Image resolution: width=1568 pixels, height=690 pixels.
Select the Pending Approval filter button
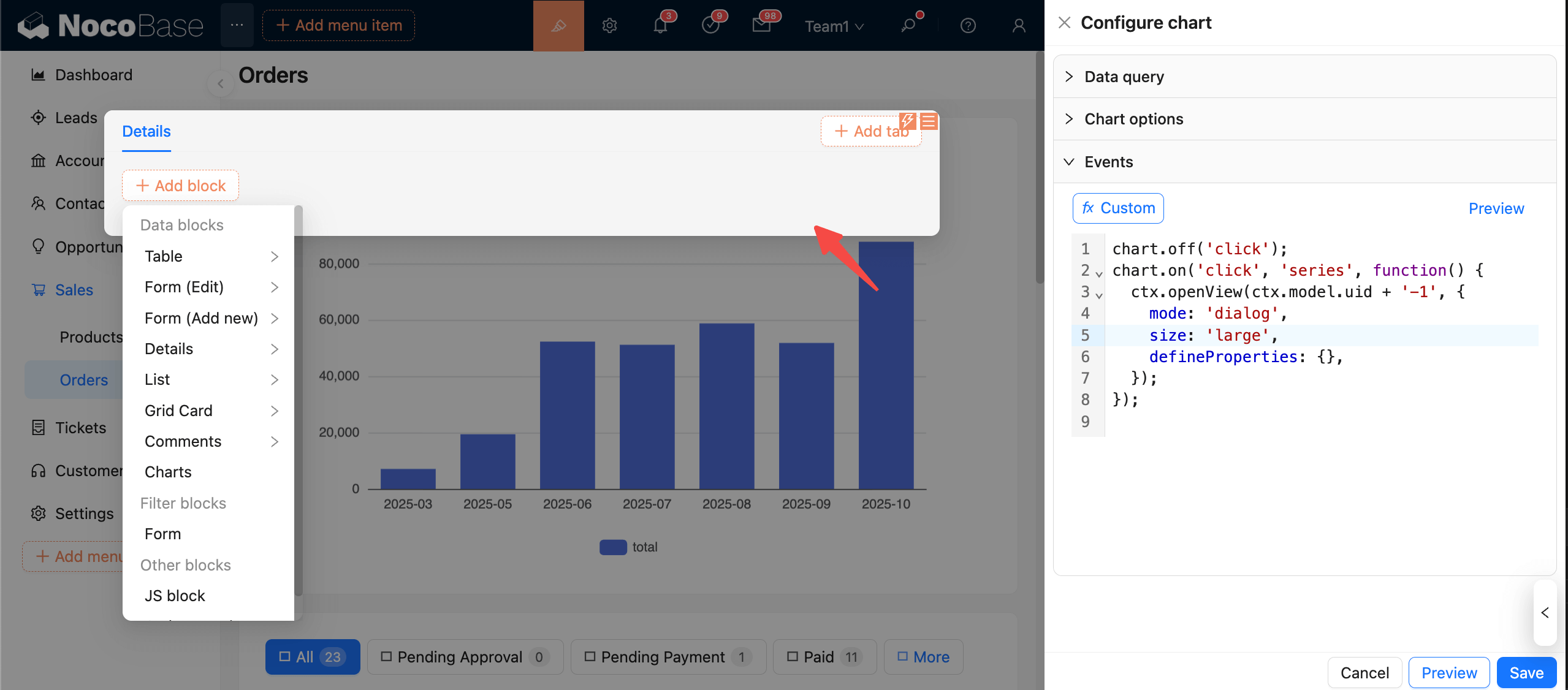tap(465, 657)
